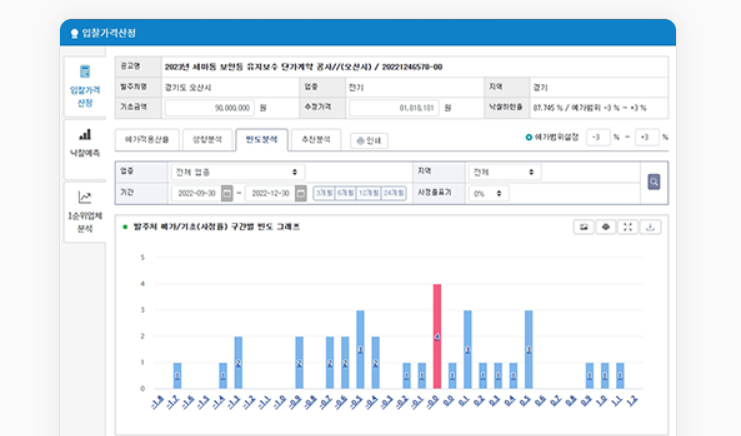Open the 사정률표기 0% dropdown

(x=488, y=193)
